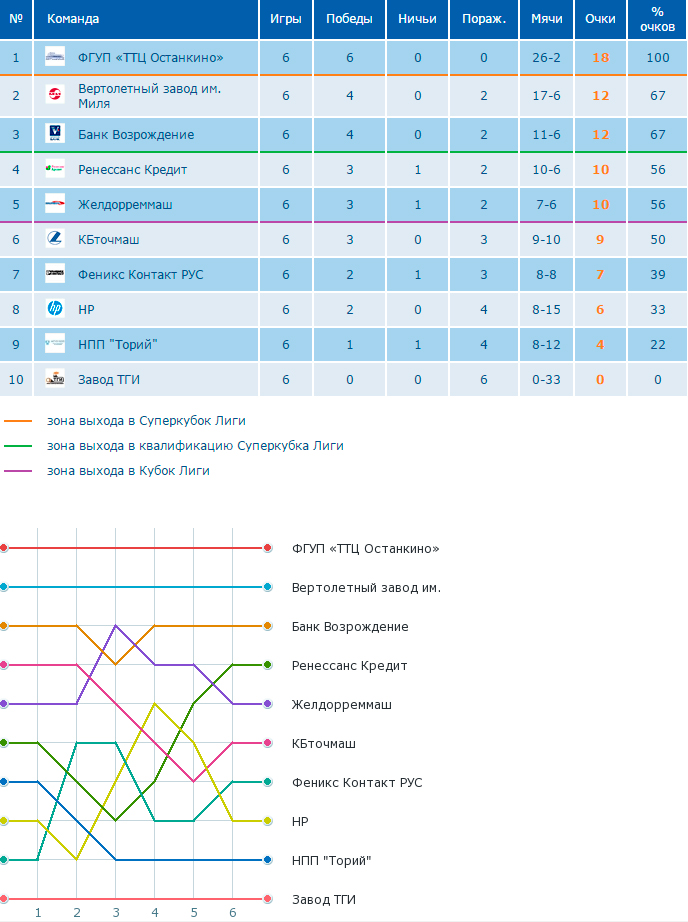Click legend text зона выхода в Кубок Лиги
The height and width of the screenshot is (922, 688).
(128, 471)
